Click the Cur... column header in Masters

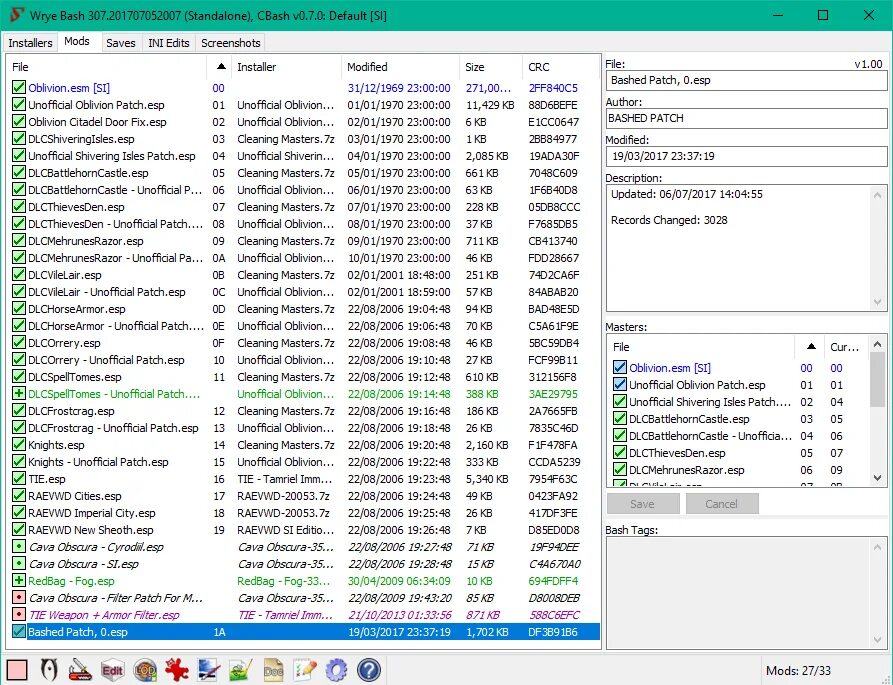pos(845,347)
